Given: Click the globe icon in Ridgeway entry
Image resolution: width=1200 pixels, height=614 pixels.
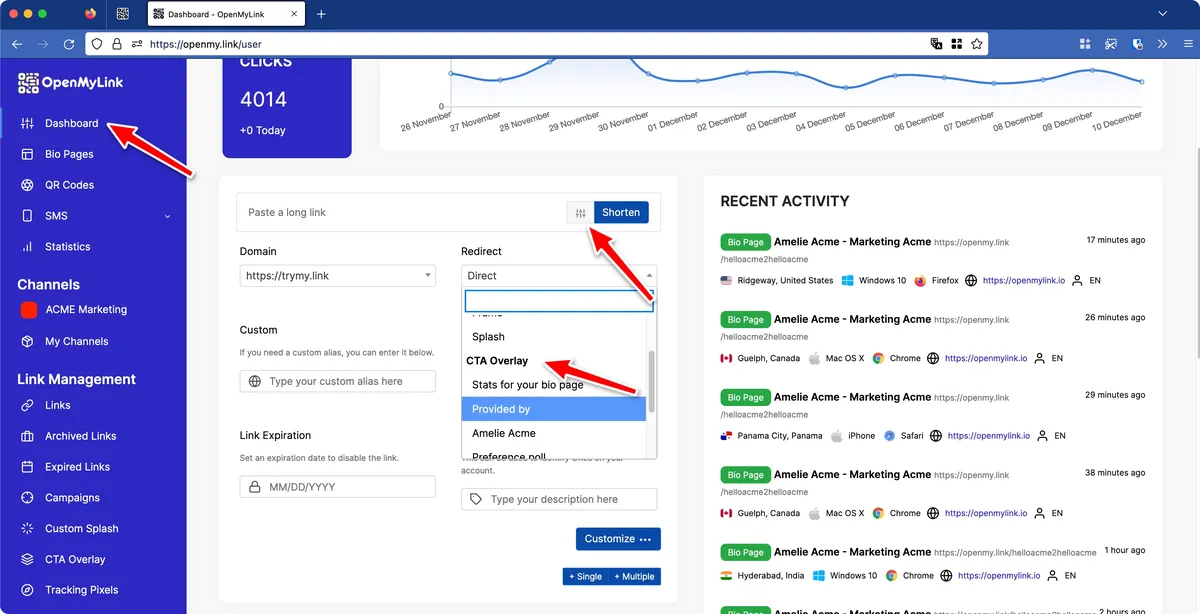Looking at the screenshot, I should pos(970,281).
